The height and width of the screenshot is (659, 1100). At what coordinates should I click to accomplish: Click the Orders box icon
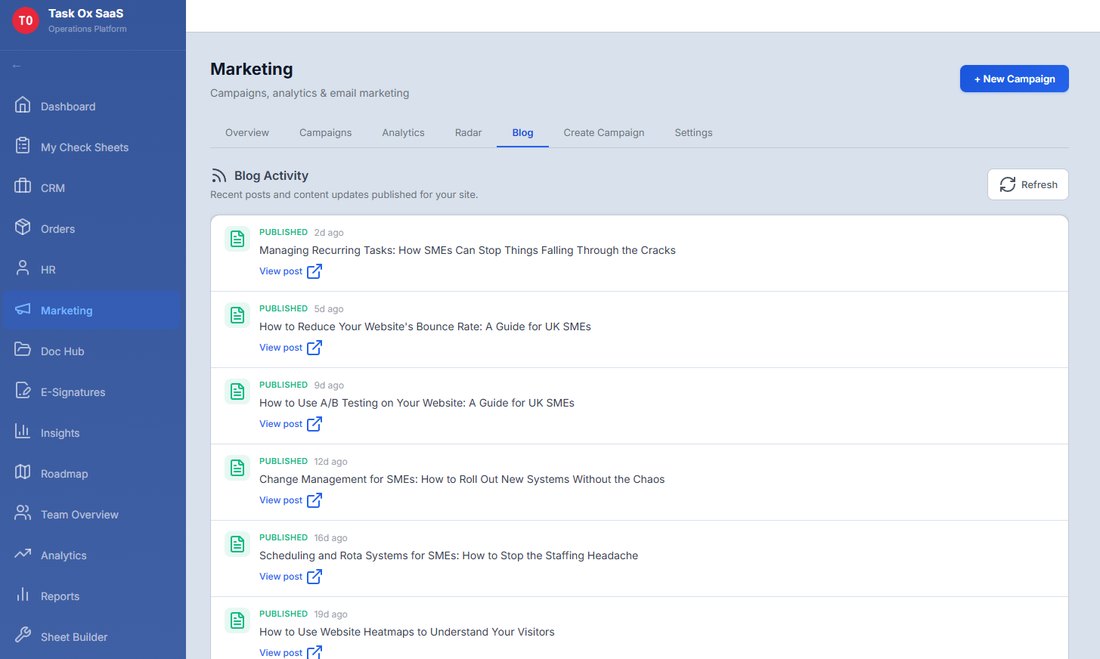(22, 227)
